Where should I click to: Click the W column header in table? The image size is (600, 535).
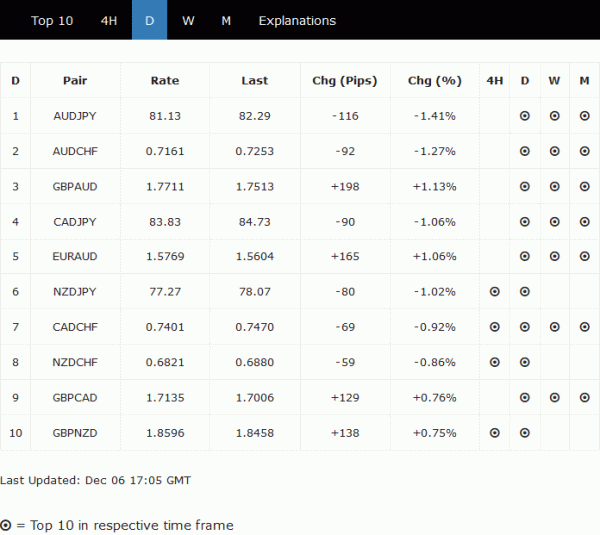tap(554, 80)
